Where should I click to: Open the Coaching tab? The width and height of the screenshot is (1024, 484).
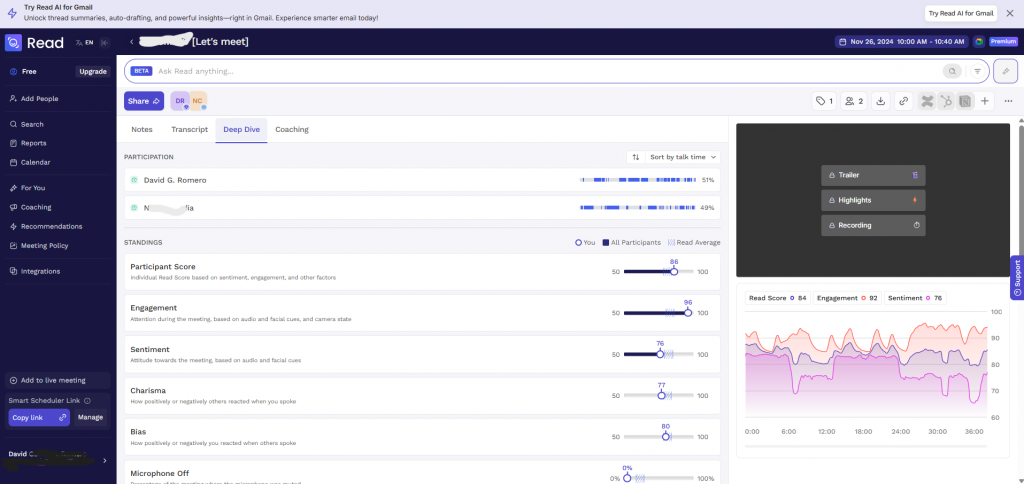(291, 129)
